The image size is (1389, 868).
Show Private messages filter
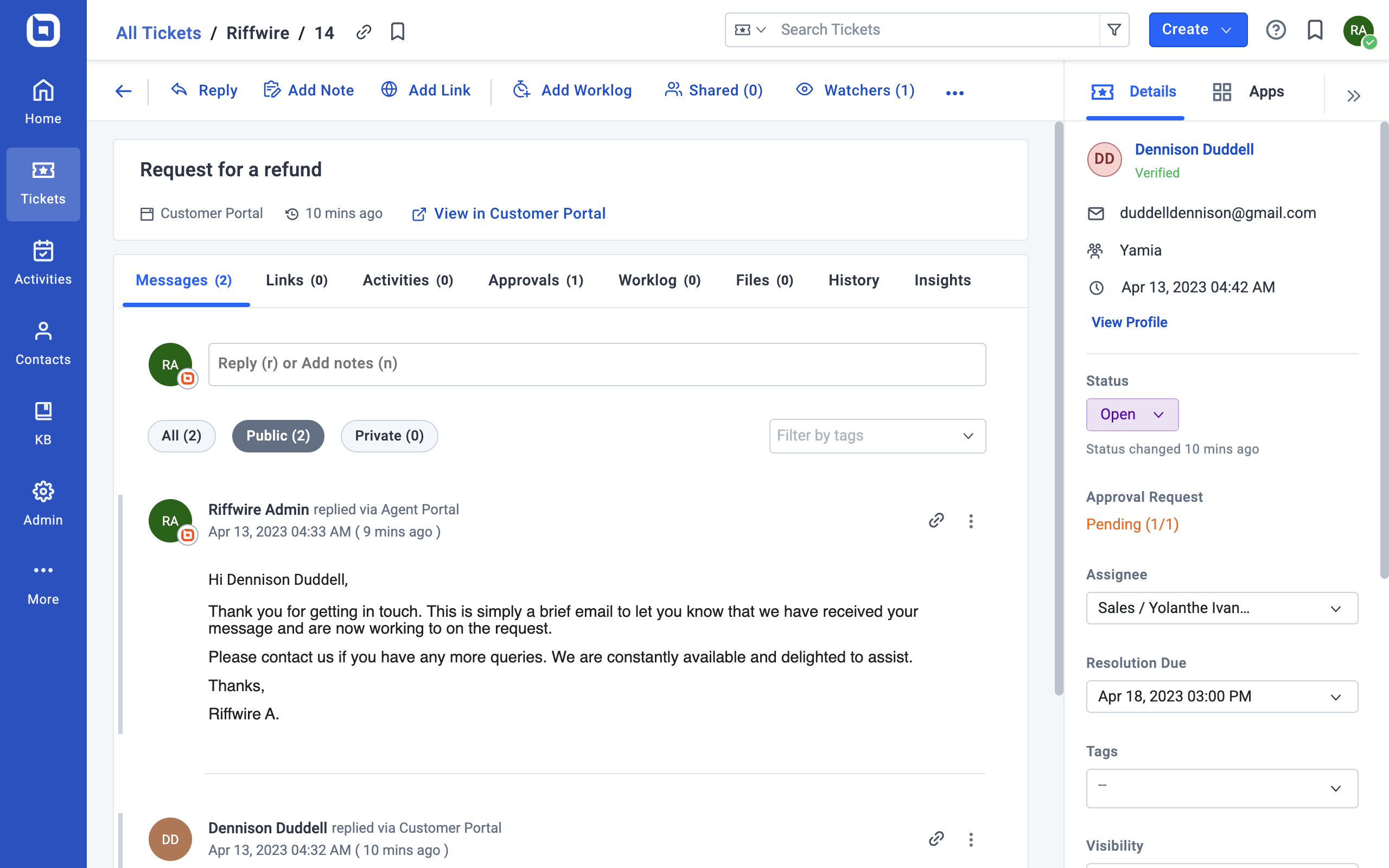point(389,436)
